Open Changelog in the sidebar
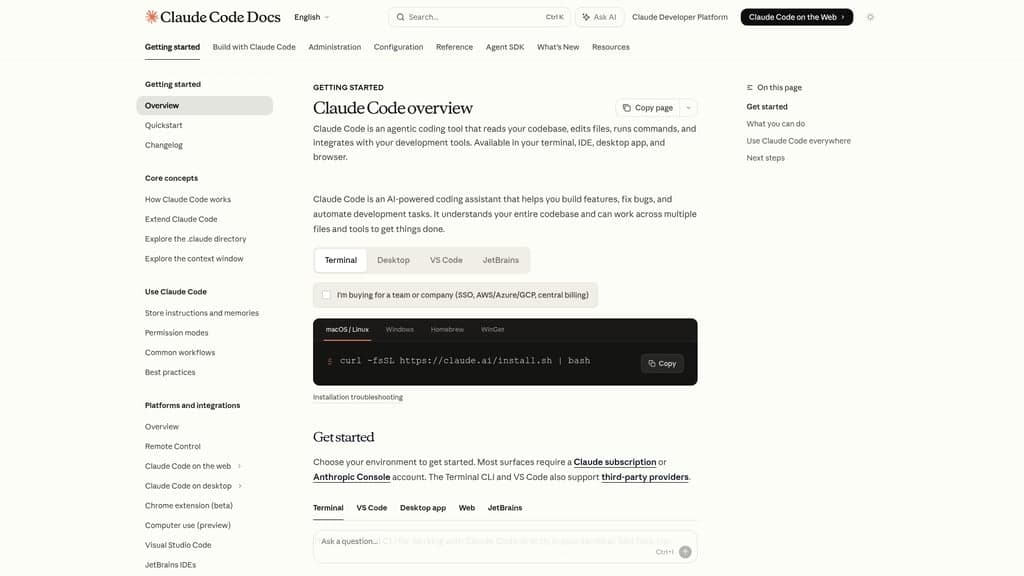This screenshot has height=576, width=1024. point(164,145)
